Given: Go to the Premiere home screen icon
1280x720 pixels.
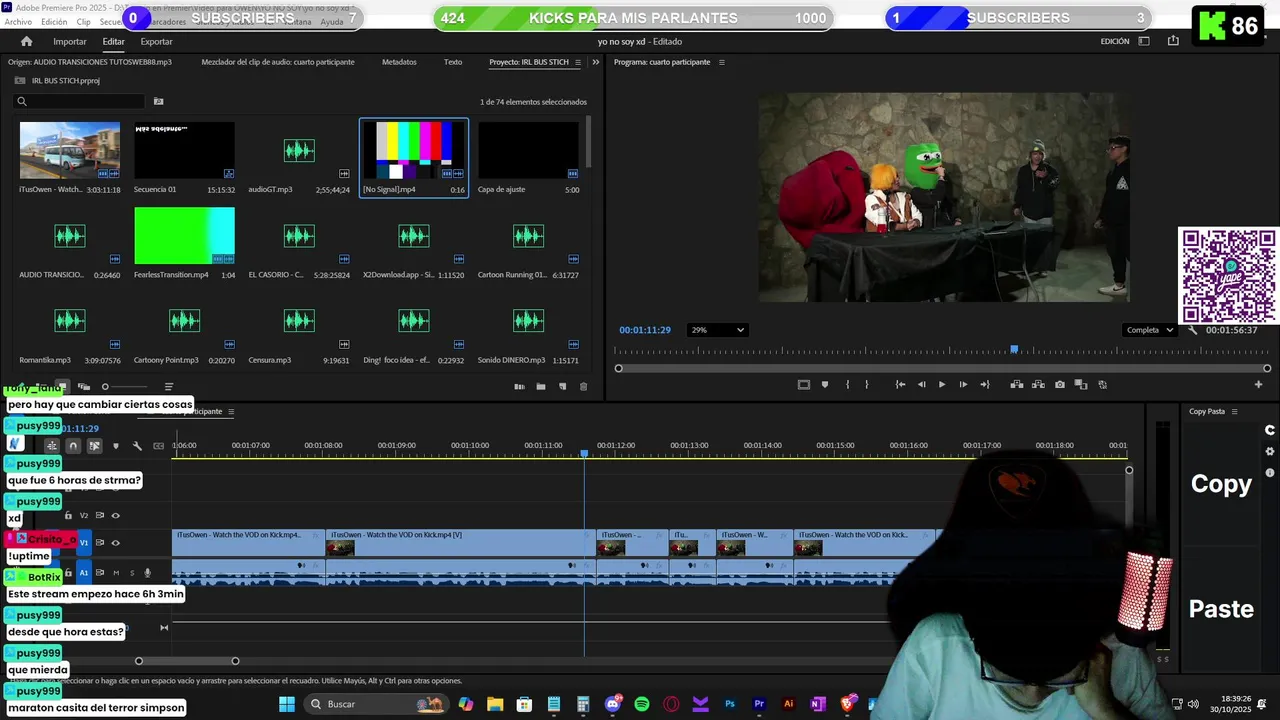Looking at the screenshot, I should click(27, 41).
